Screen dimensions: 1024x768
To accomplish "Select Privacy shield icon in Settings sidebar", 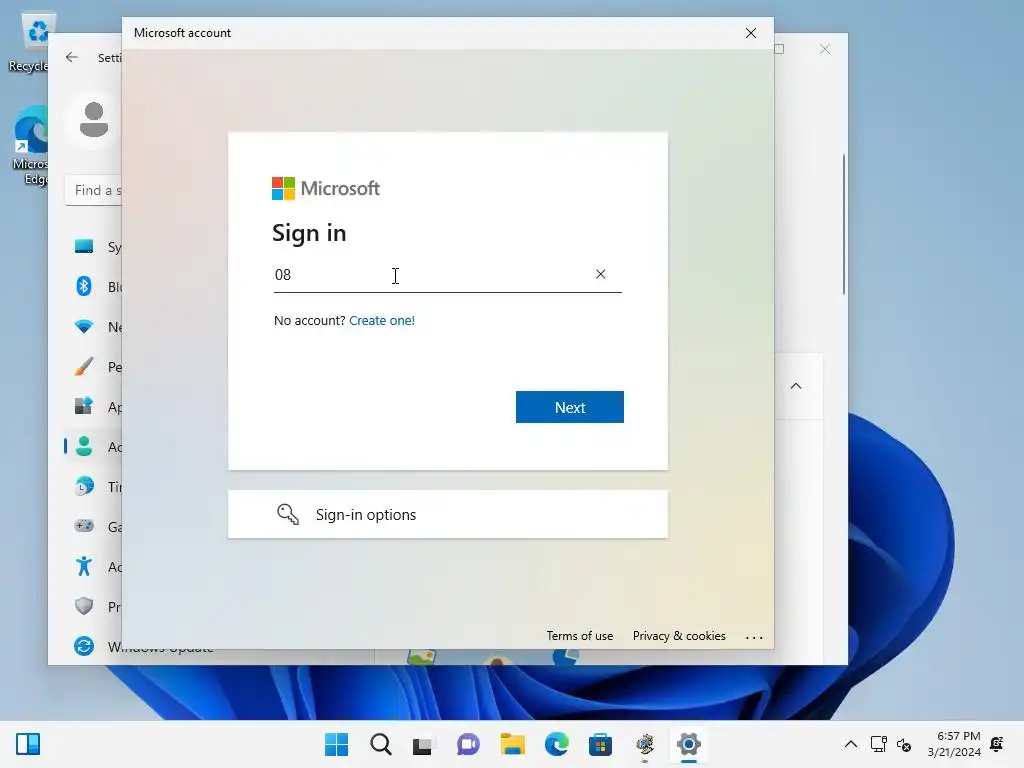I will click(84, 606).
